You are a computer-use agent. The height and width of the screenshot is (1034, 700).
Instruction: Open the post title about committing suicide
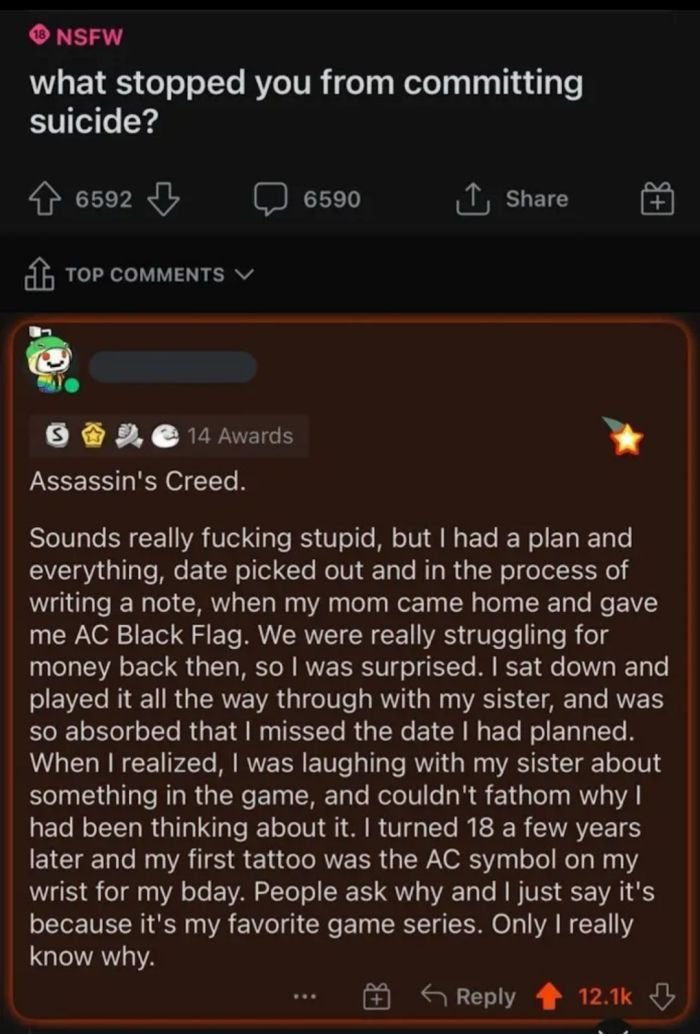[305, 100]
